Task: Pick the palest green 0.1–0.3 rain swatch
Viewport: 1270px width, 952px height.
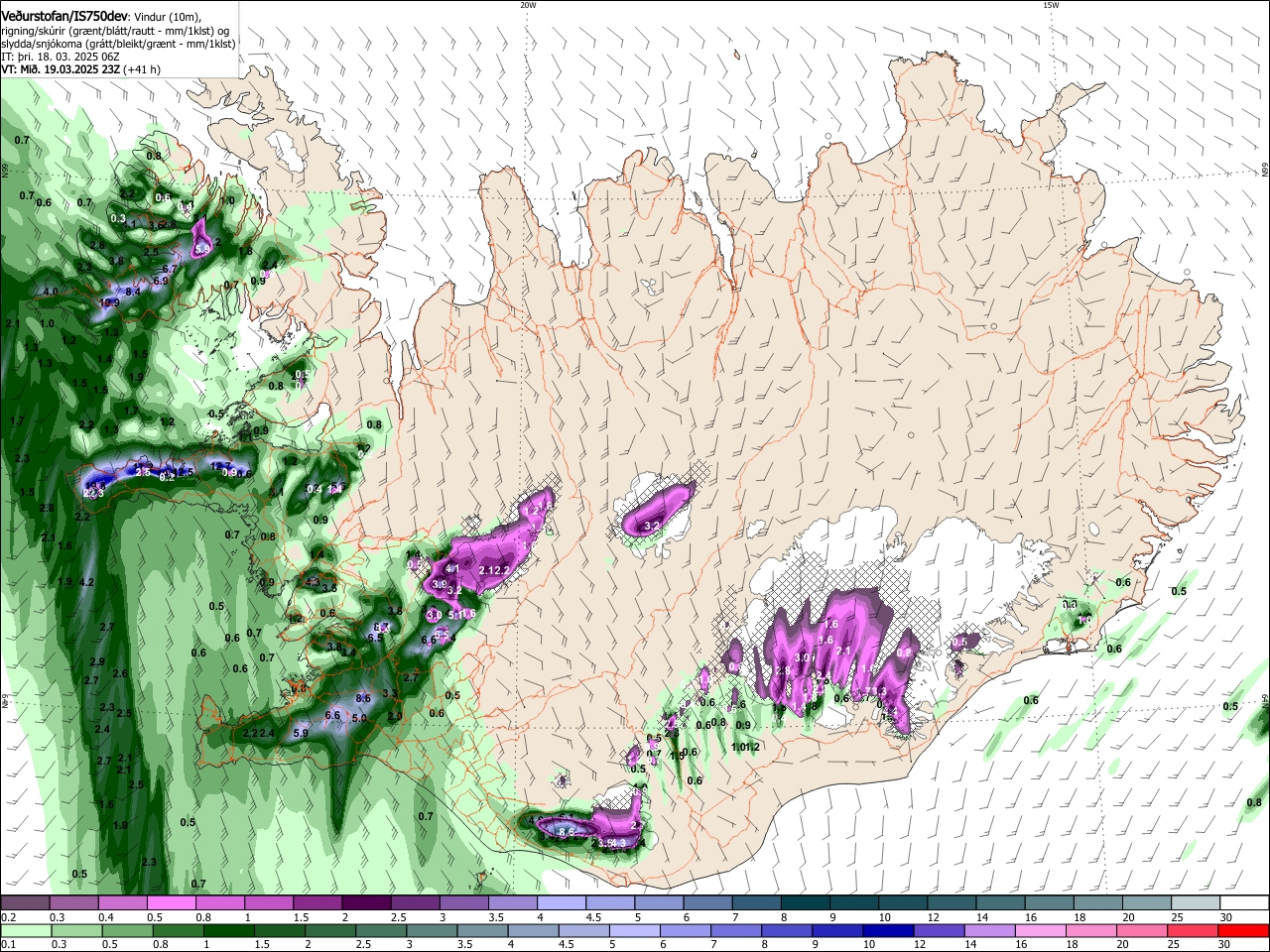Action: 25,931
